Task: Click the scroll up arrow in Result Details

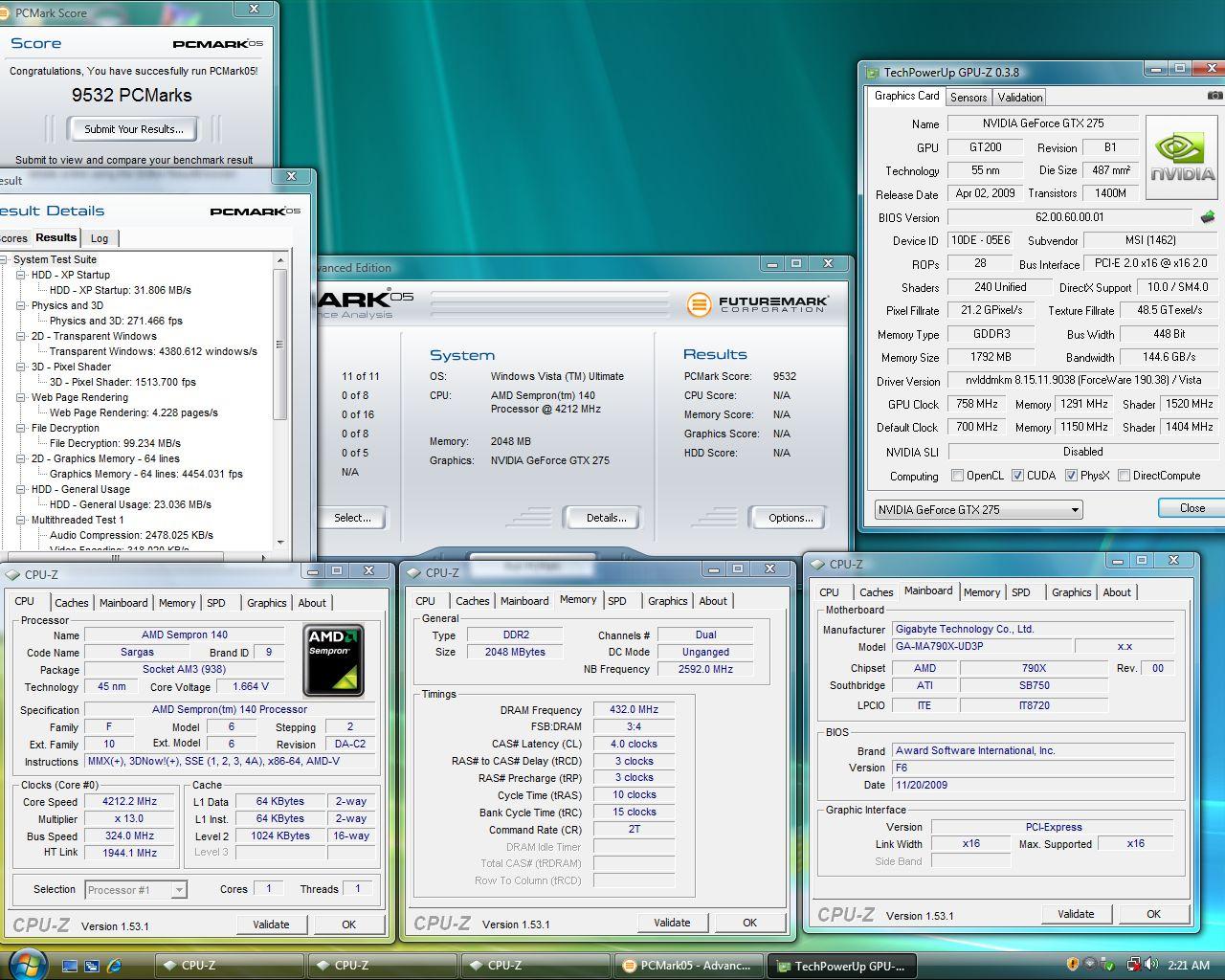Action: tap(280, 260)
